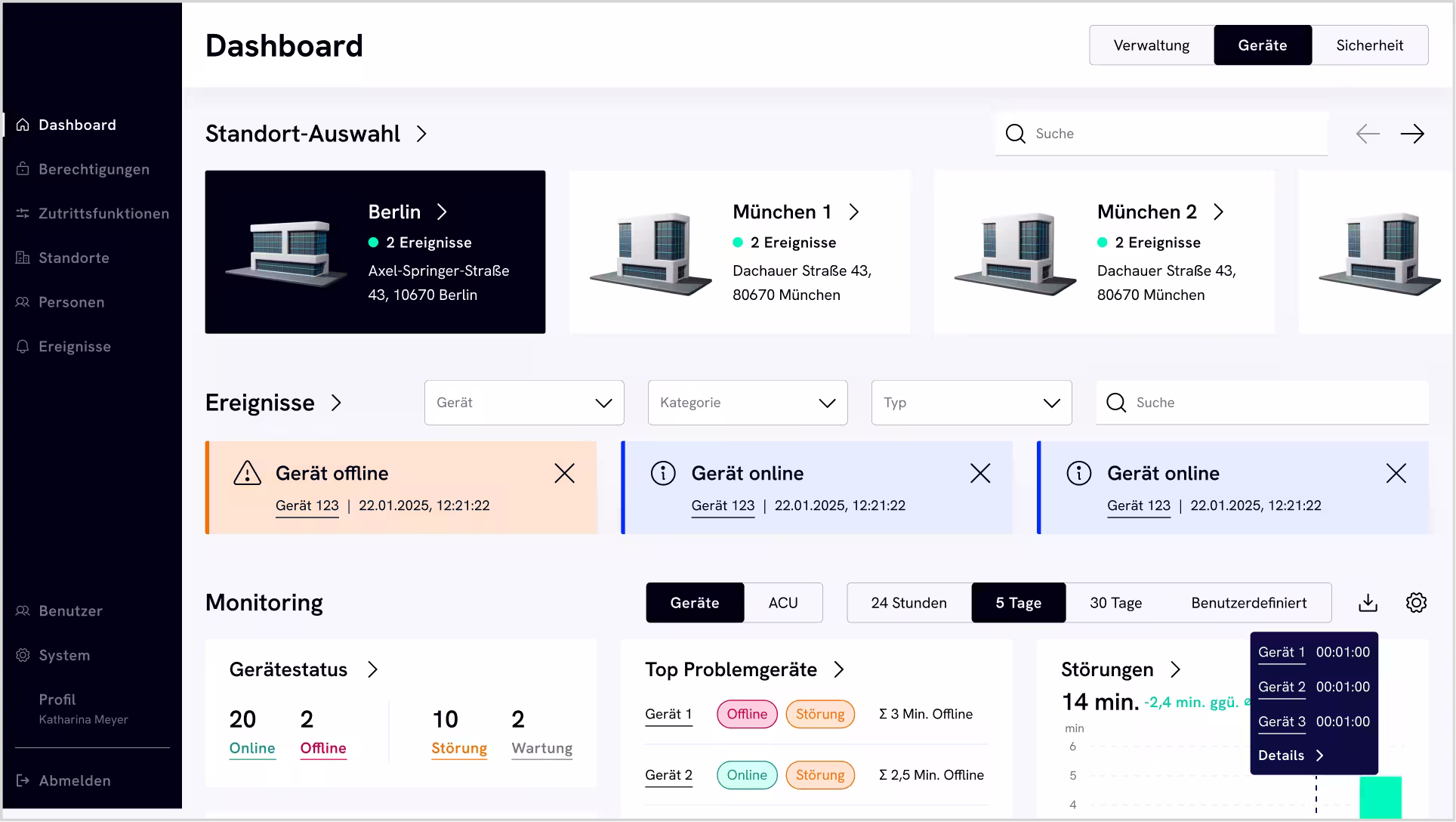This screenshot has width=1456, height=822.
Task: Open München 1 location chevron
Action: (854, 212)
